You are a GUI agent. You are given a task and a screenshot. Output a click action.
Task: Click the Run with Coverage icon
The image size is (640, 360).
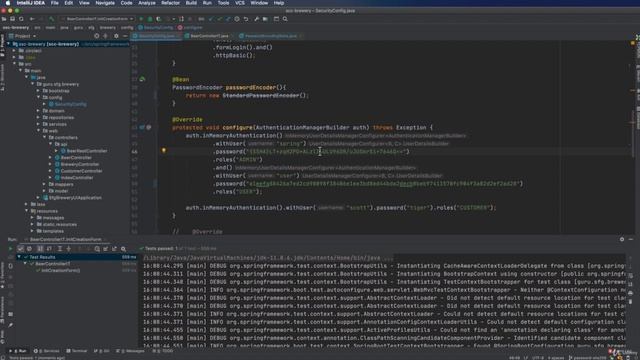click(159, 19)
